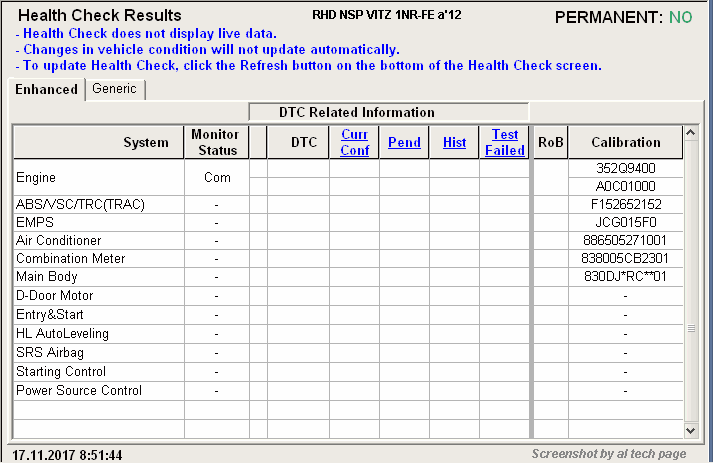Select the ABS/VSC/TRC(TRAC) system row
Viewport: 713px width, 463px height.
point(80,205)
